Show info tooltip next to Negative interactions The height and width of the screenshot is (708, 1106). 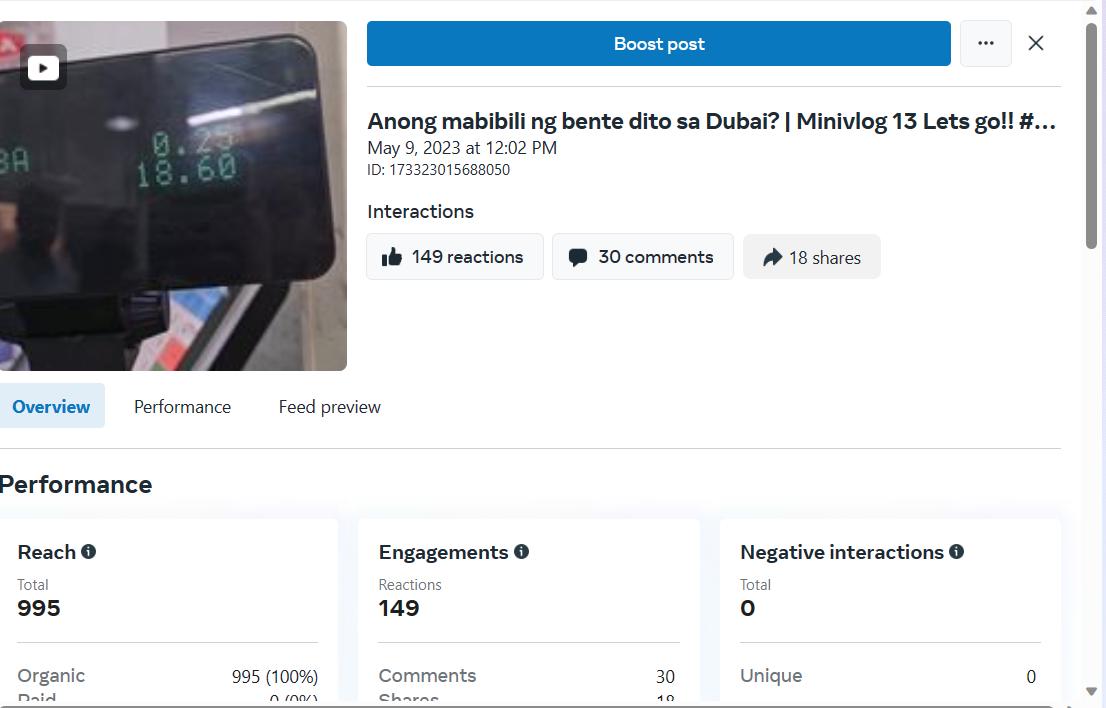[956, 551]
